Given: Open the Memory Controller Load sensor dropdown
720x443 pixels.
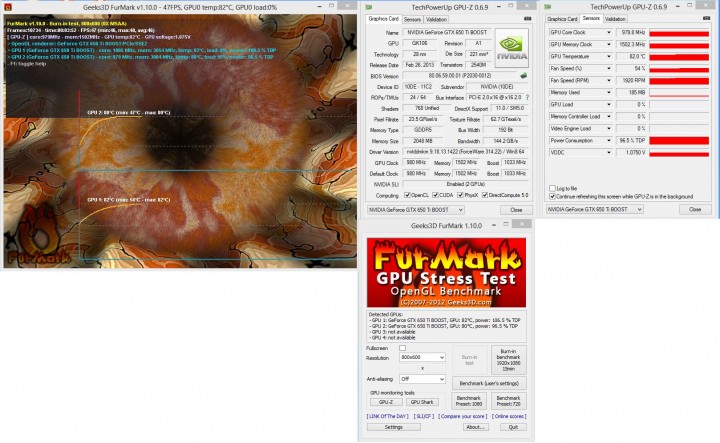Looking at the screenshot, I should [608, 117].
